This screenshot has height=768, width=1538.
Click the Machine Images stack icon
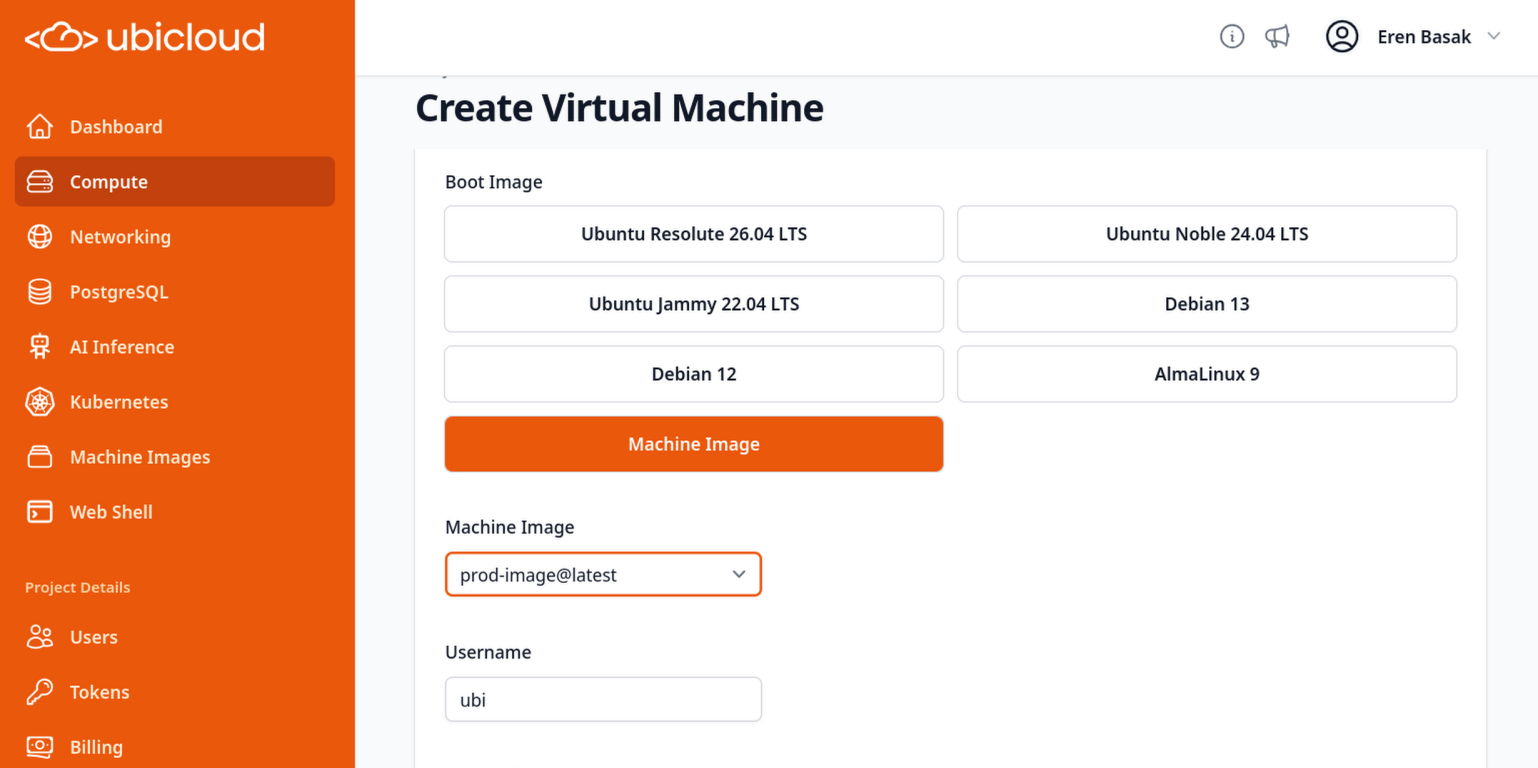click(39, 457)
